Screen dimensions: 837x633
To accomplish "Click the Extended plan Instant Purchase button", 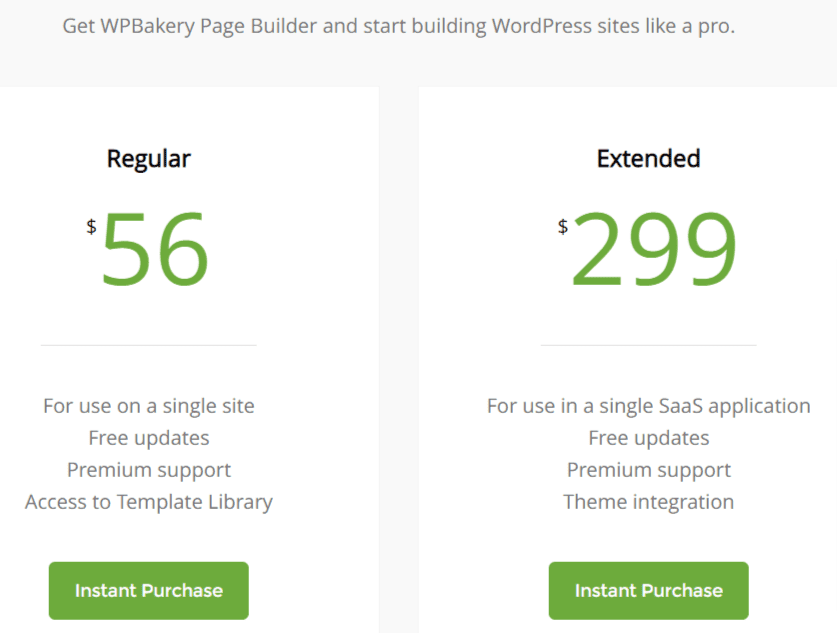I will pos(649,590).
